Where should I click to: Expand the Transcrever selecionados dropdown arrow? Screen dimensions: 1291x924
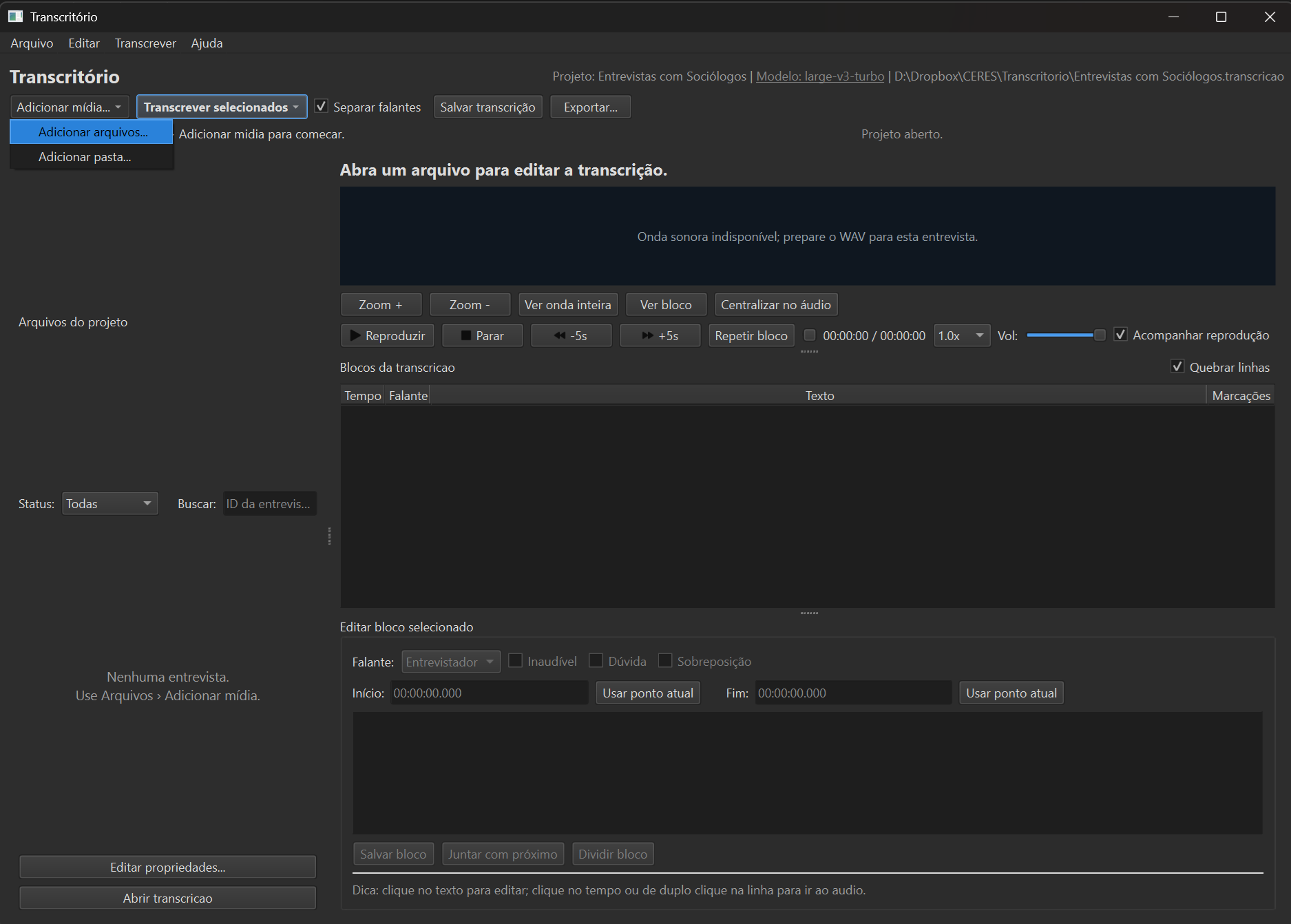coord(296,107)
